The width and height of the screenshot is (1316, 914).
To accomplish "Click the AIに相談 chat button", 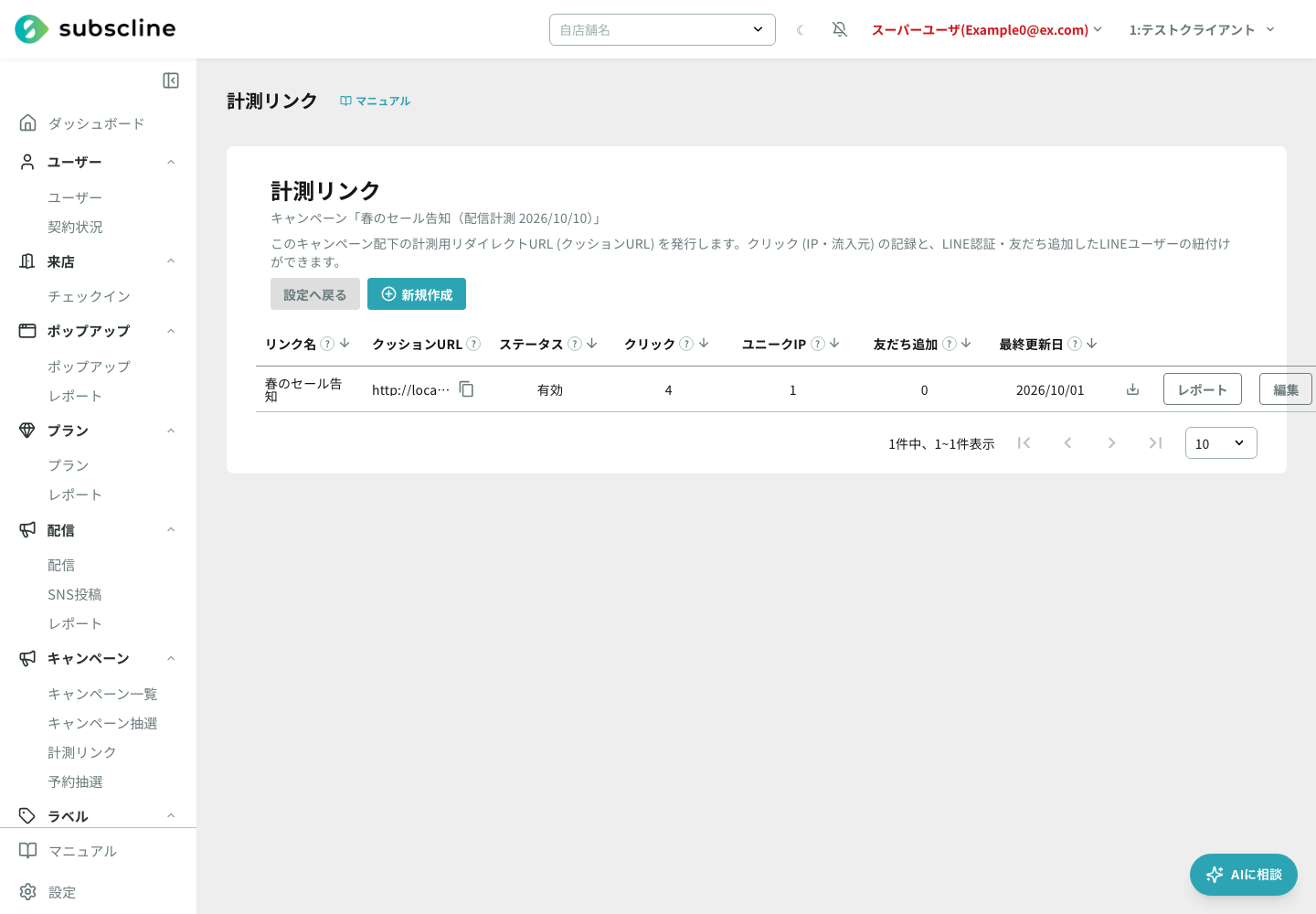I will click(x=1244, y=875).
